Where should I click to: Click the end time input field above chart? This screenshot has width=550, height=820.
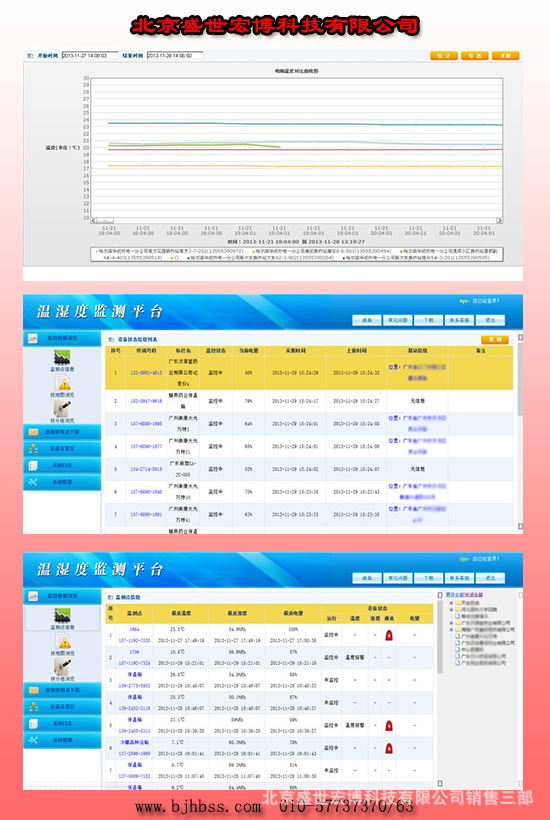[175, 55]
